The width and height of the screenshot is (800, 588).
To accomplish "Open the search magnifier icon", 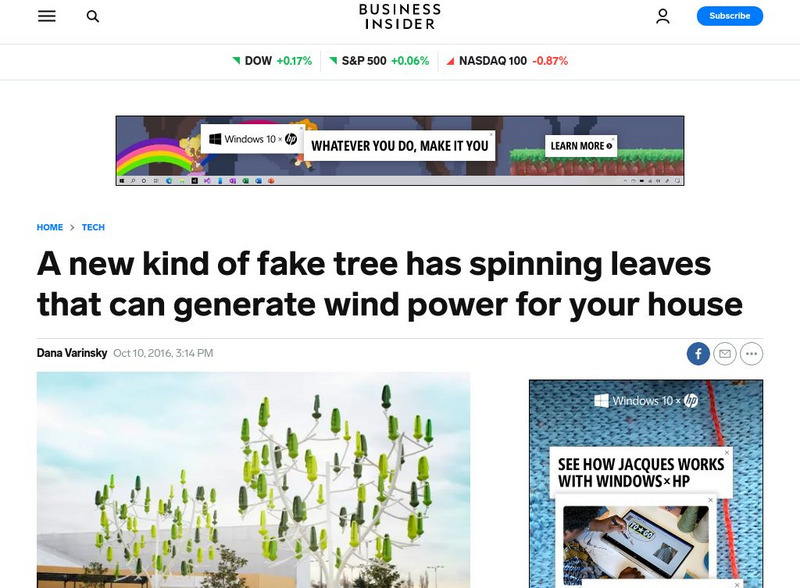I will click(92, 16).
